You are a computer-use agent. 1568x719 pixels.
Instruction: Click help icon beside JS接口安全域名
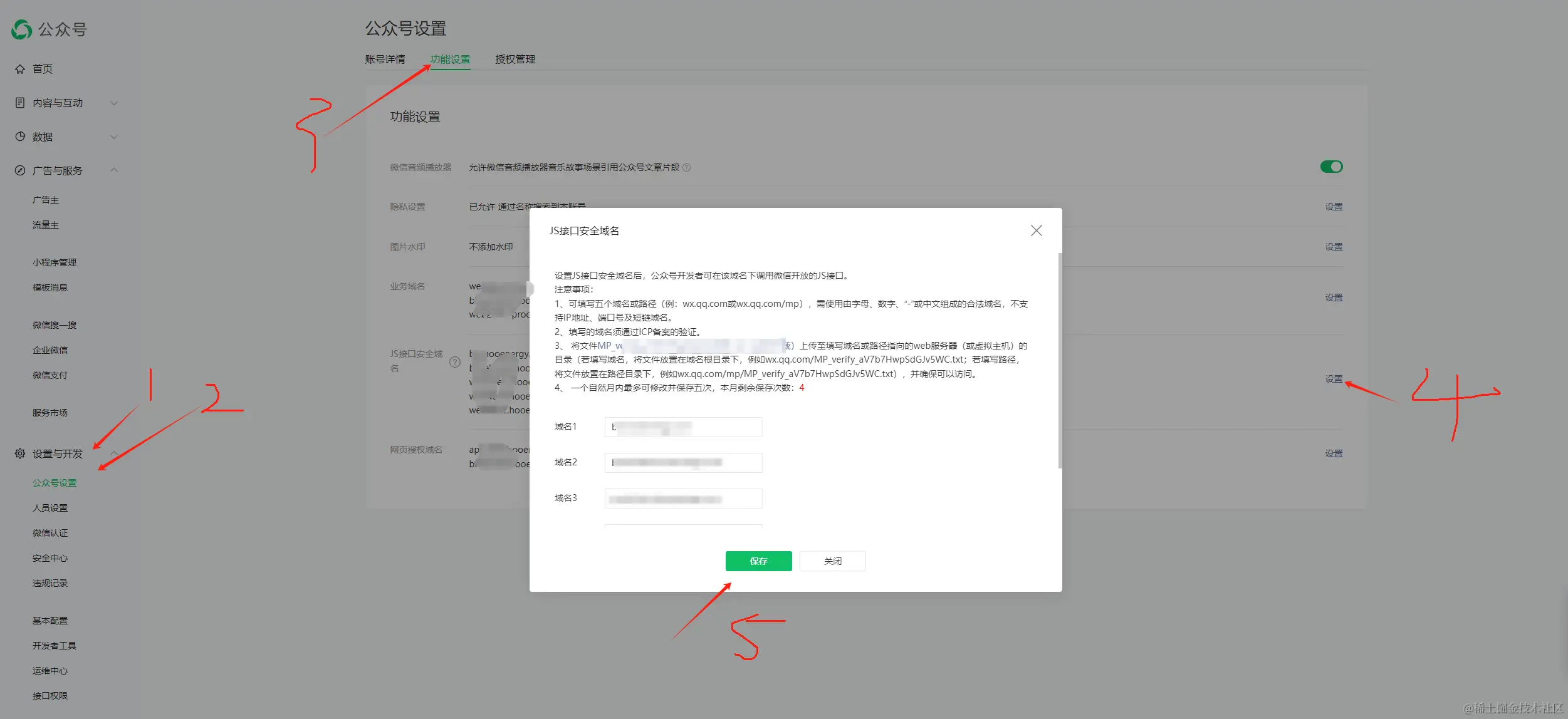455,361
